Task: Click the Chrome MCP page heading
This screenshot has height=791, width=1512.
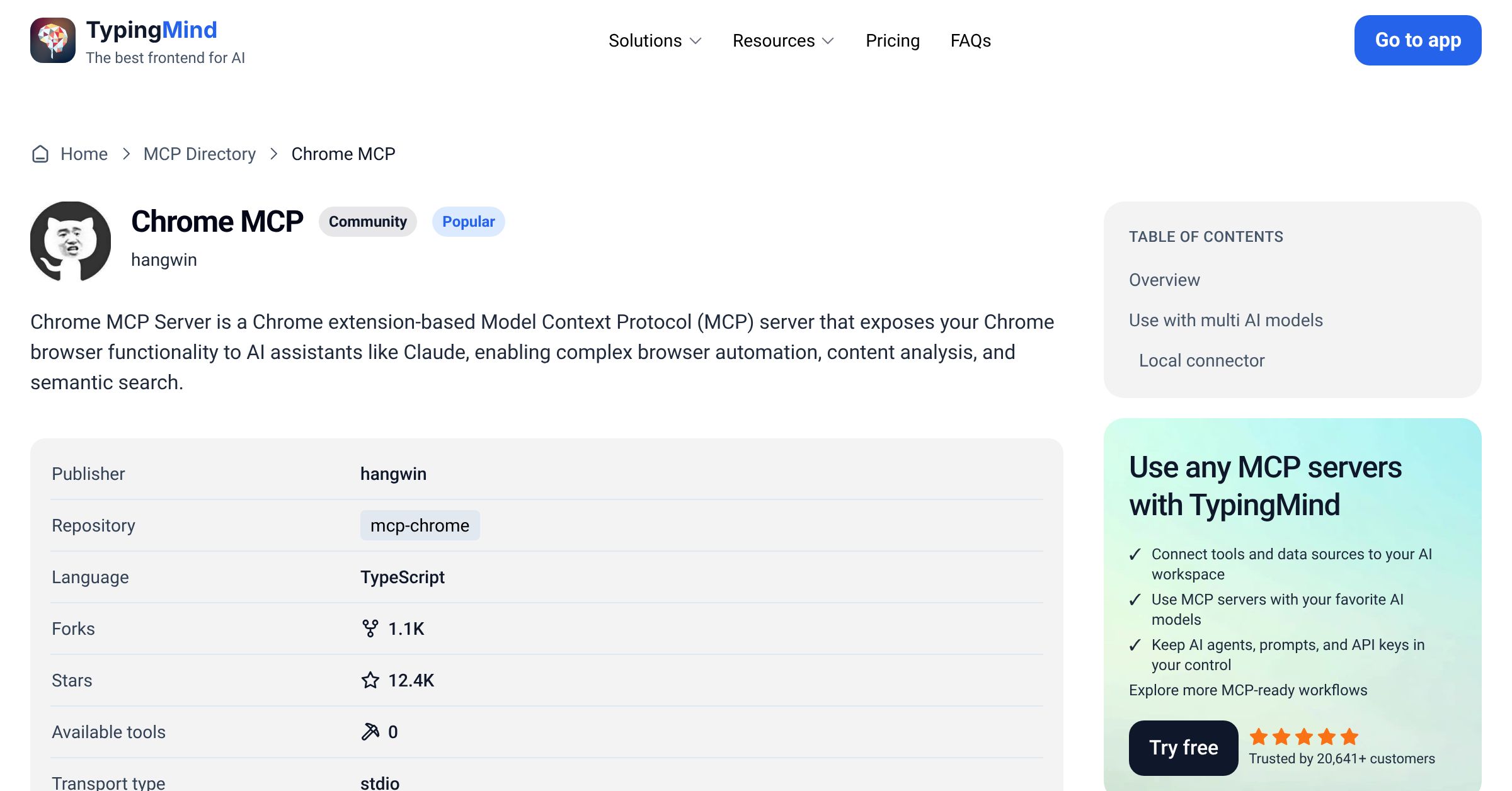Action: 217,222
